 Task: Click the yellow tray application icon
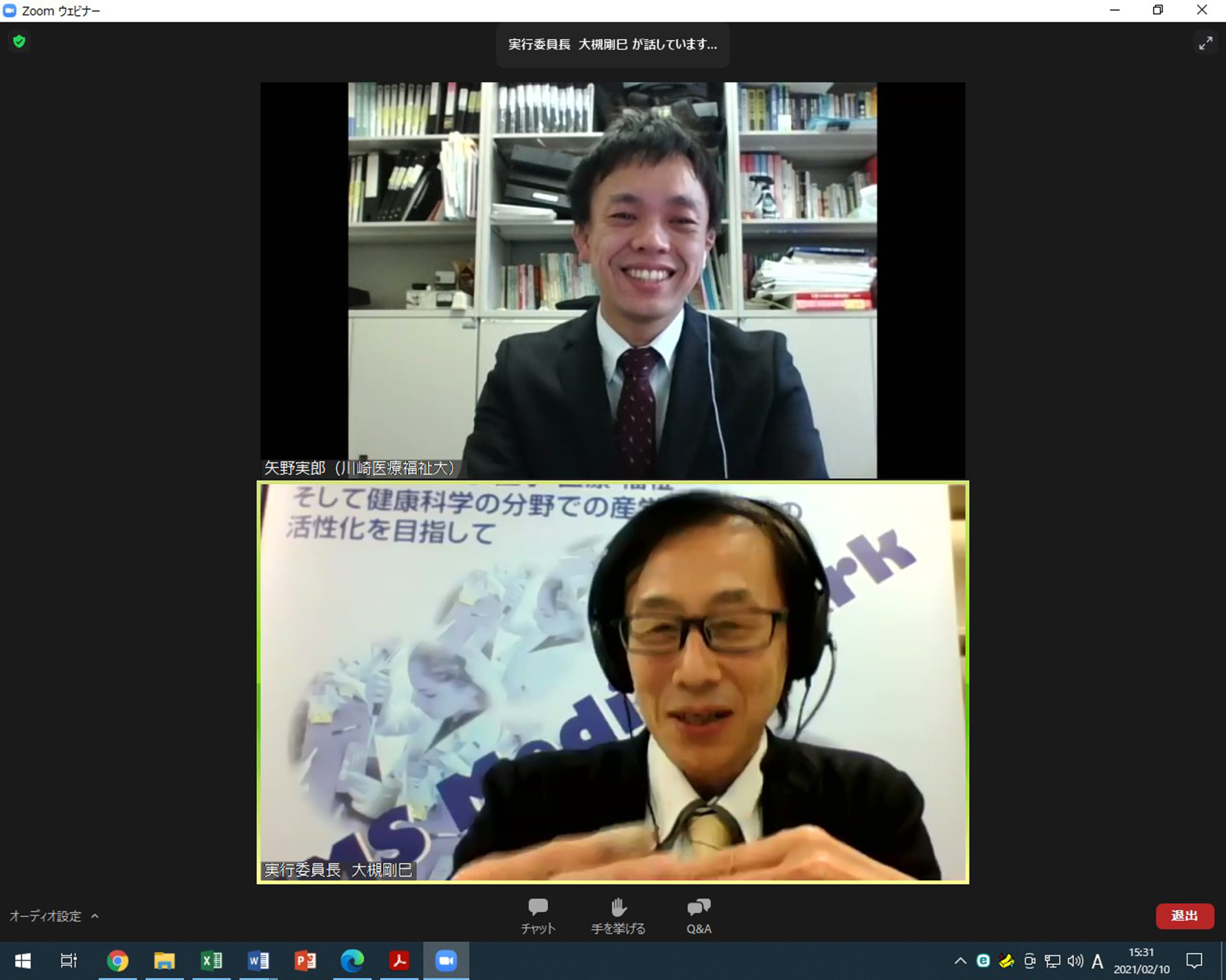click(1006, 961)
